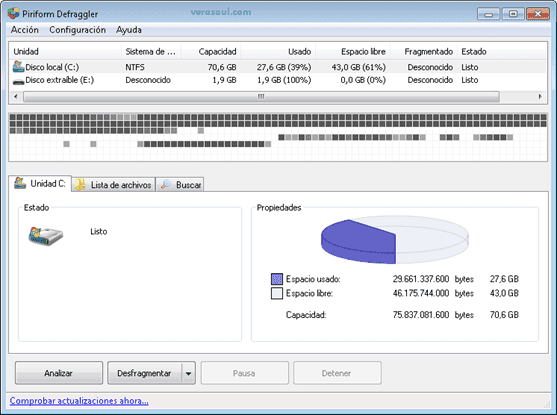Click the dark block row in the drive map
The width and height of the screenshot is (557, 415).
[x=278, y=124]
